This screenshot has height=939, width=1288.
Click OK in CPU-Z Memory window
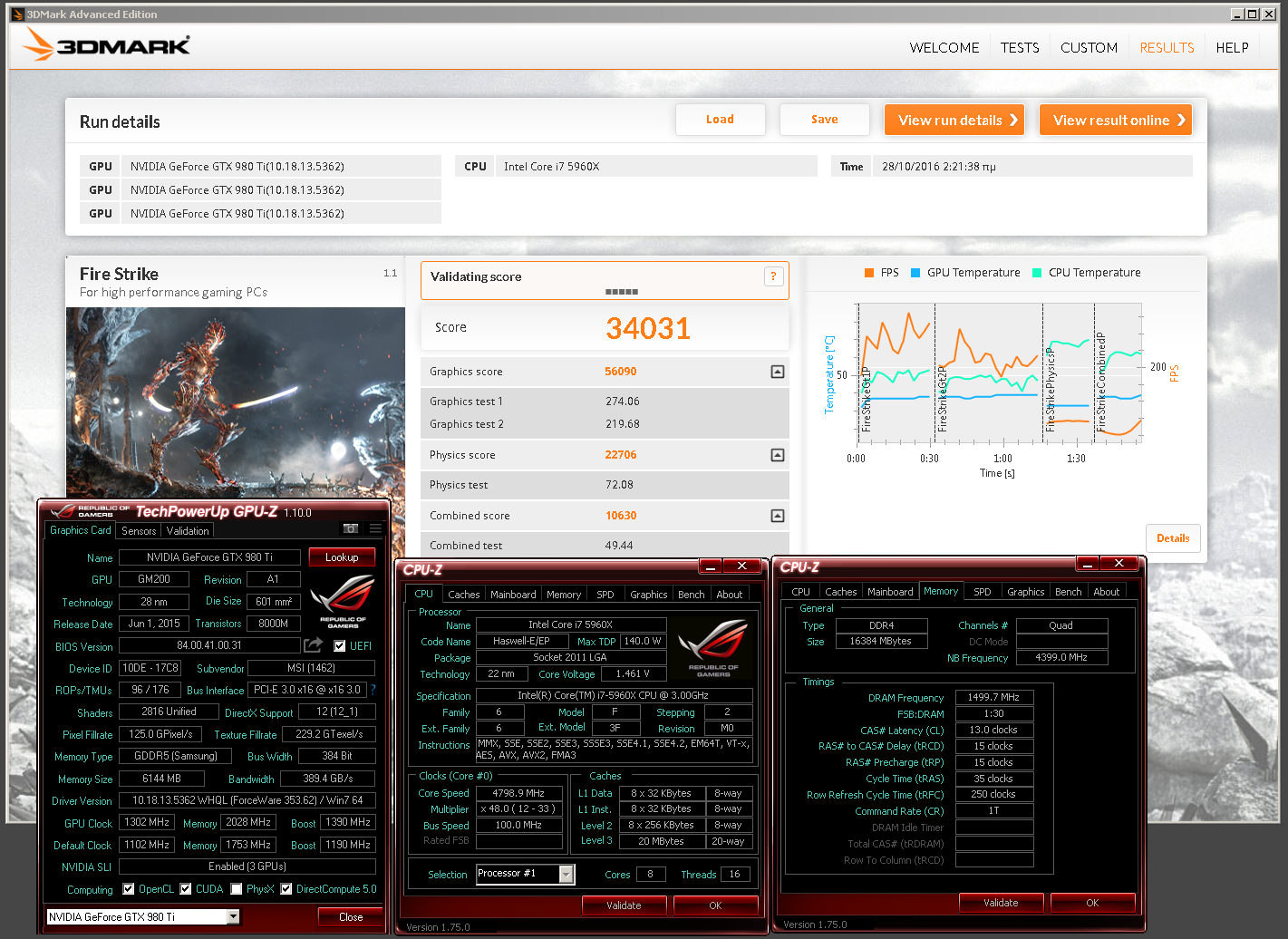pos(1092,903)
